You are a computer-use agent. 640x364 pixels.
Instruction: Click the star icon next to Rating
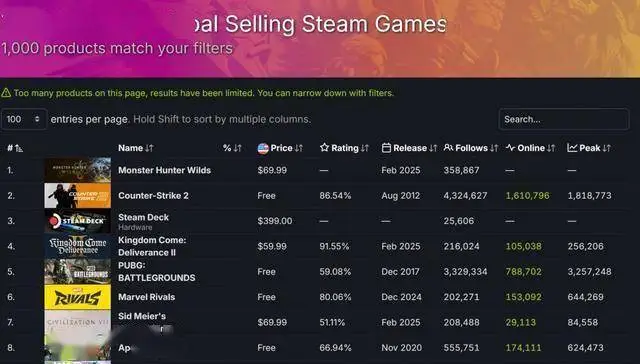pos(324,147)
